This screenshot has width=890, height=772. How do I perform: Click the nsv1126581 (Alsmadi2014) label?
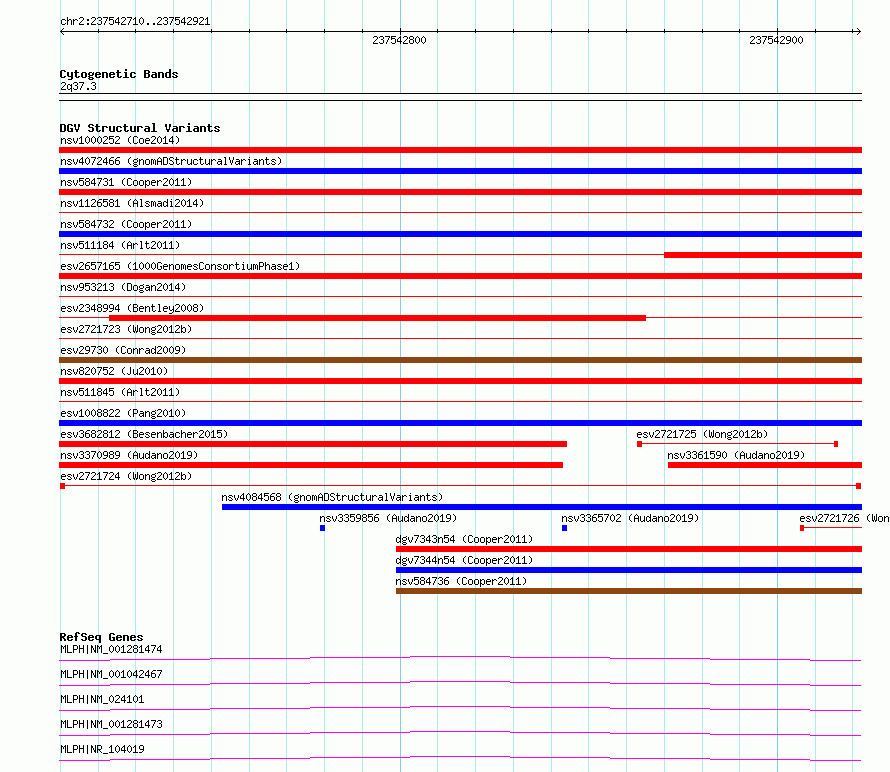132,203
